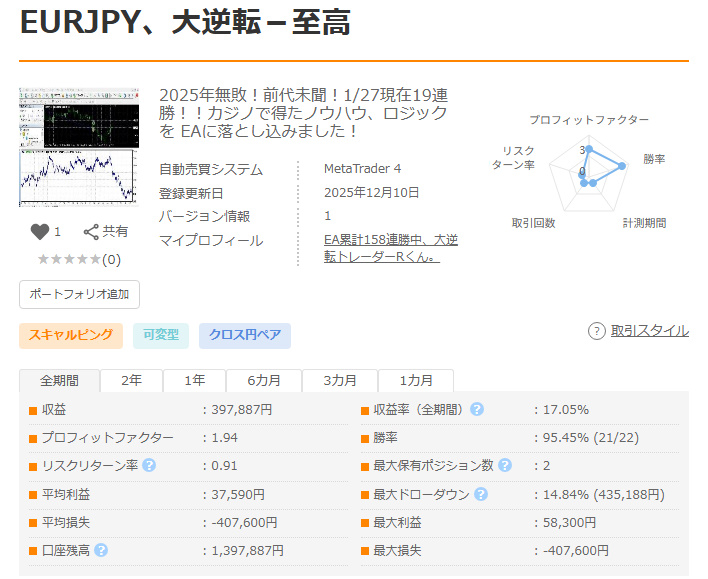Click help icon beside 最大保有ポジション数
Viewport: 708px width, 579px height.
(505, 465)
